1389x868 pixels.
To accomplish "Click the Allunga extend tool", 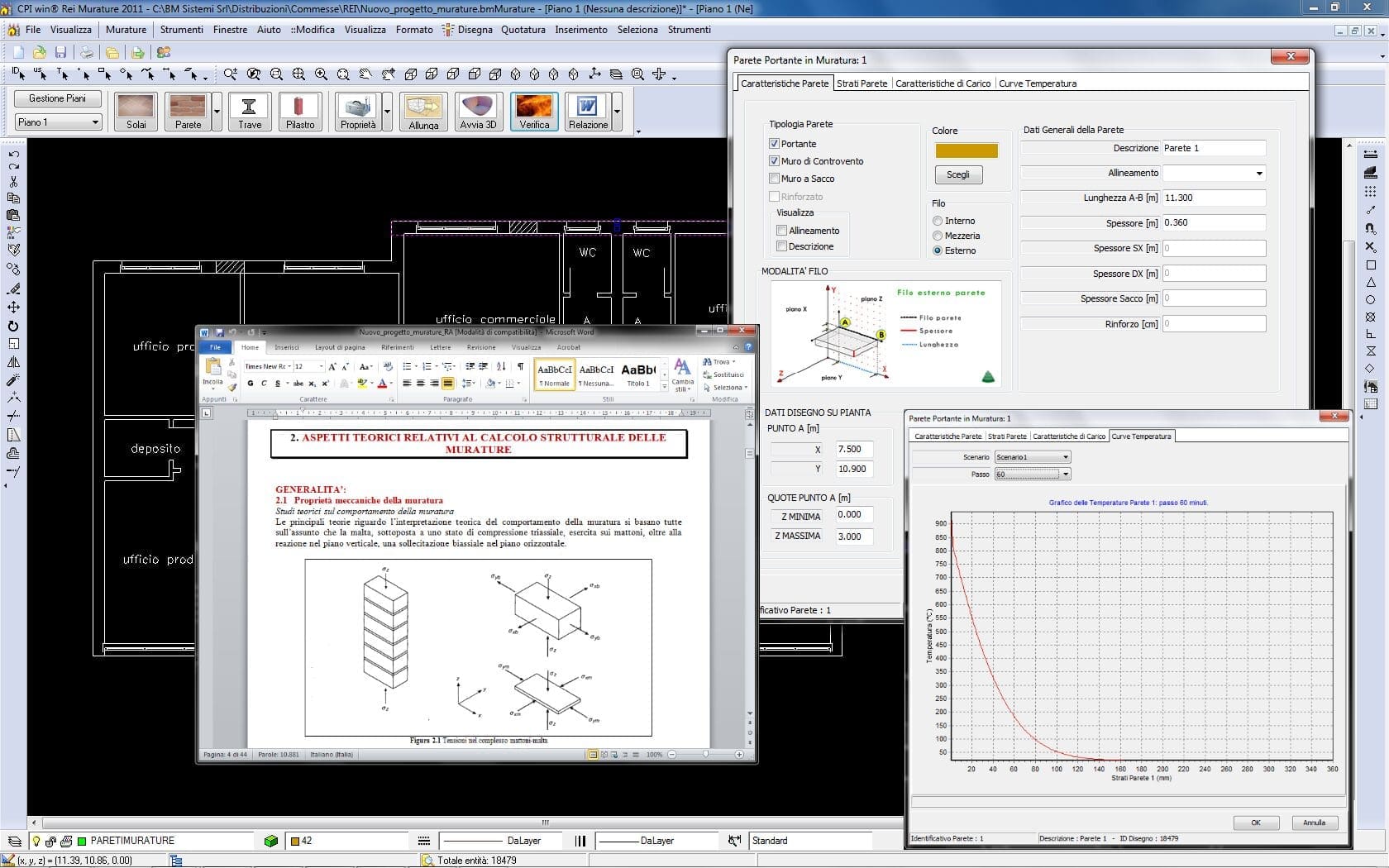I will click(423, 111).
